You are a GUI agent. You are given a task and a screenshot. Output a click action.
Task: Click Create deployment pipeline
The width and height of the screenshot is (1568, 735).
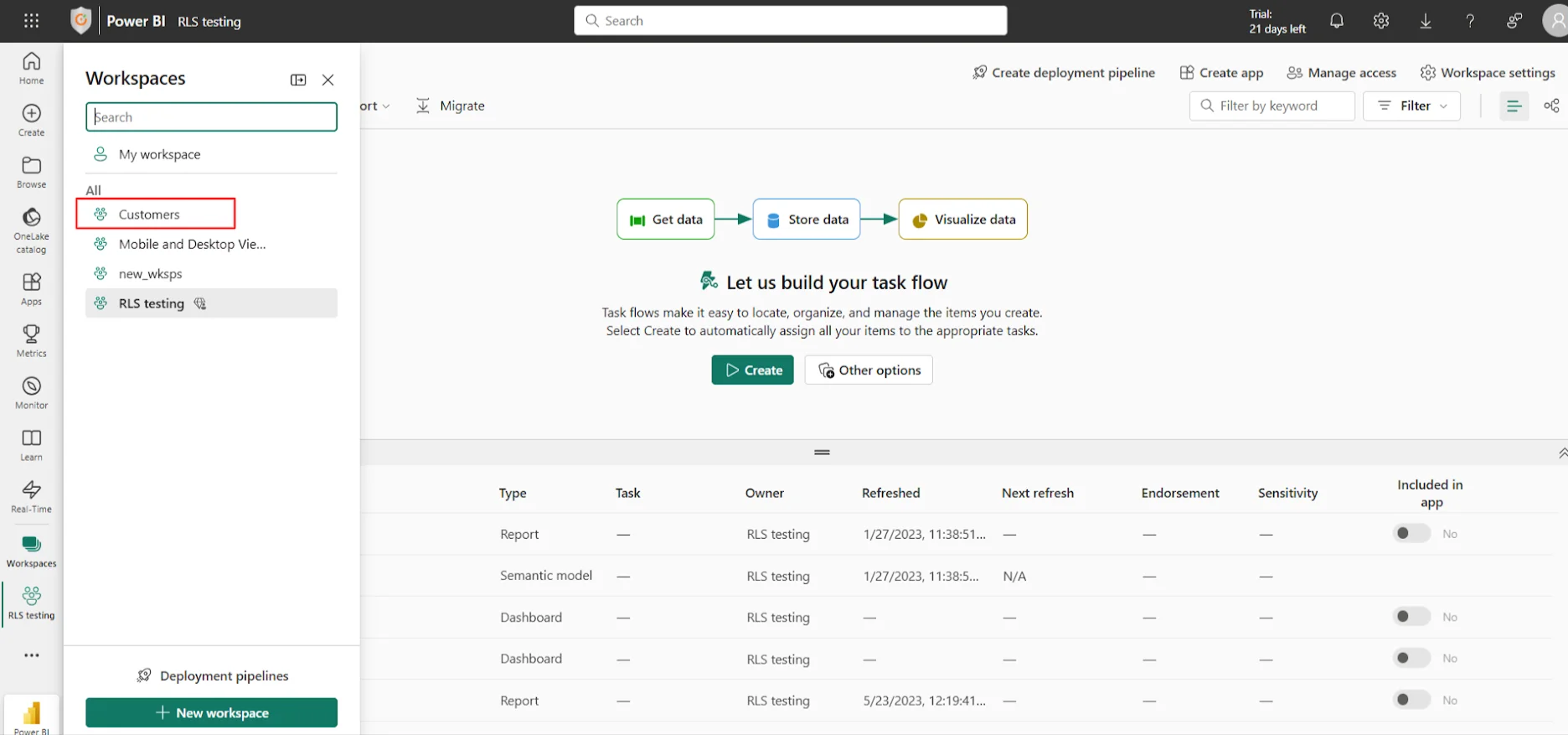click(x=1064, y=73)
